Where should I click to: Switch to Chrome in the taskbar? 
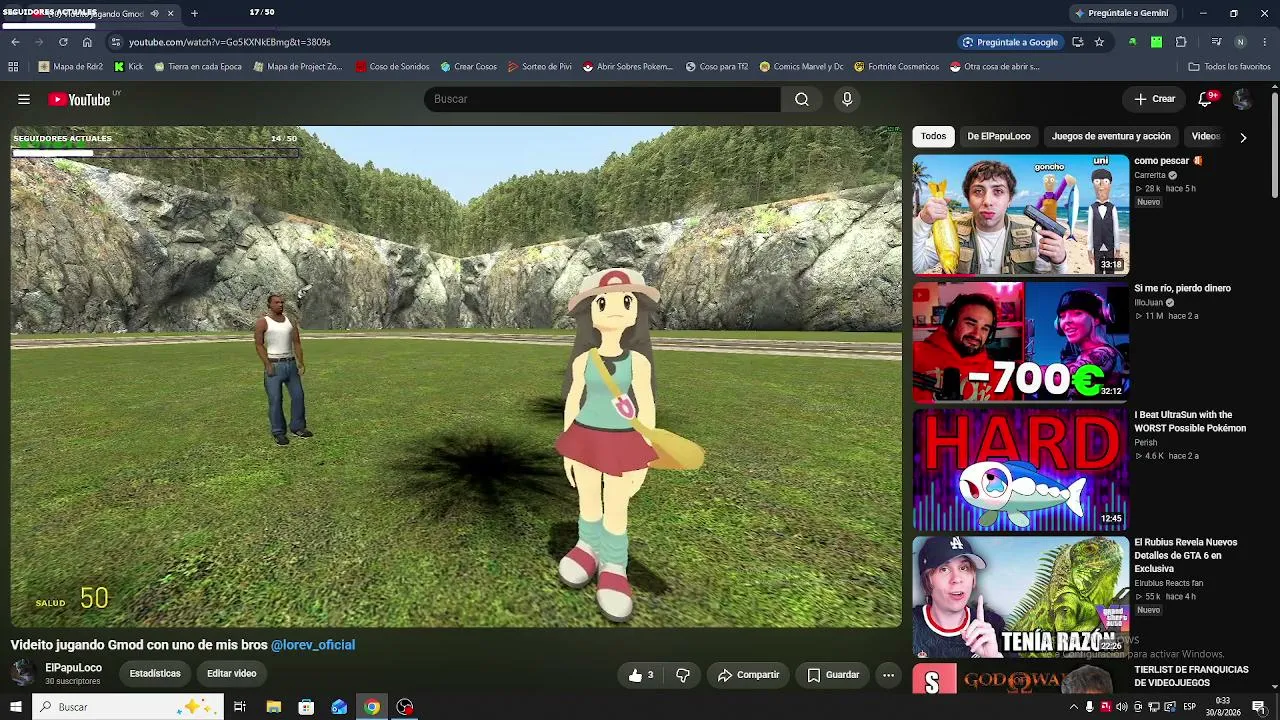tap(372, 707)
